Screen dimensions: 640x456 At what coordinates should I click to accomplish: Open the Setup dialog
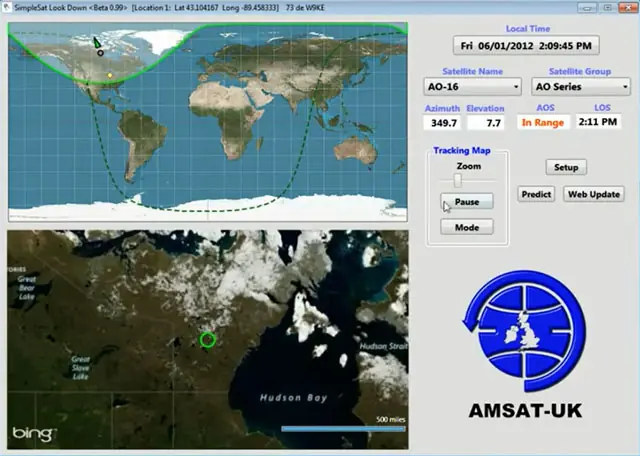click(x=566, y=167)
